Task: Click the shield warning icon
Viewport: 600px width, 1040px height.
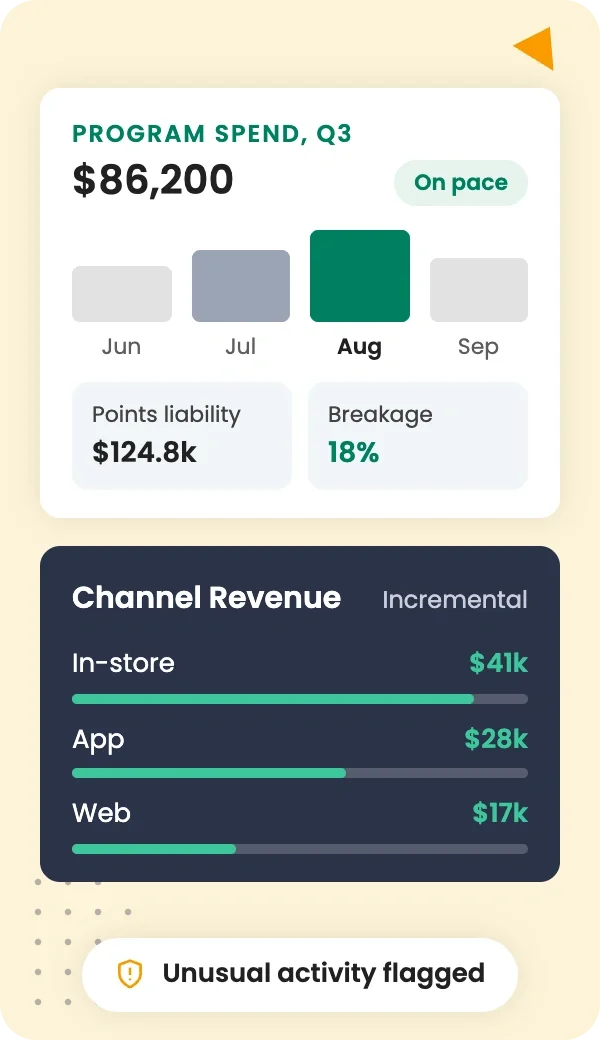Action: coord(130,974)
